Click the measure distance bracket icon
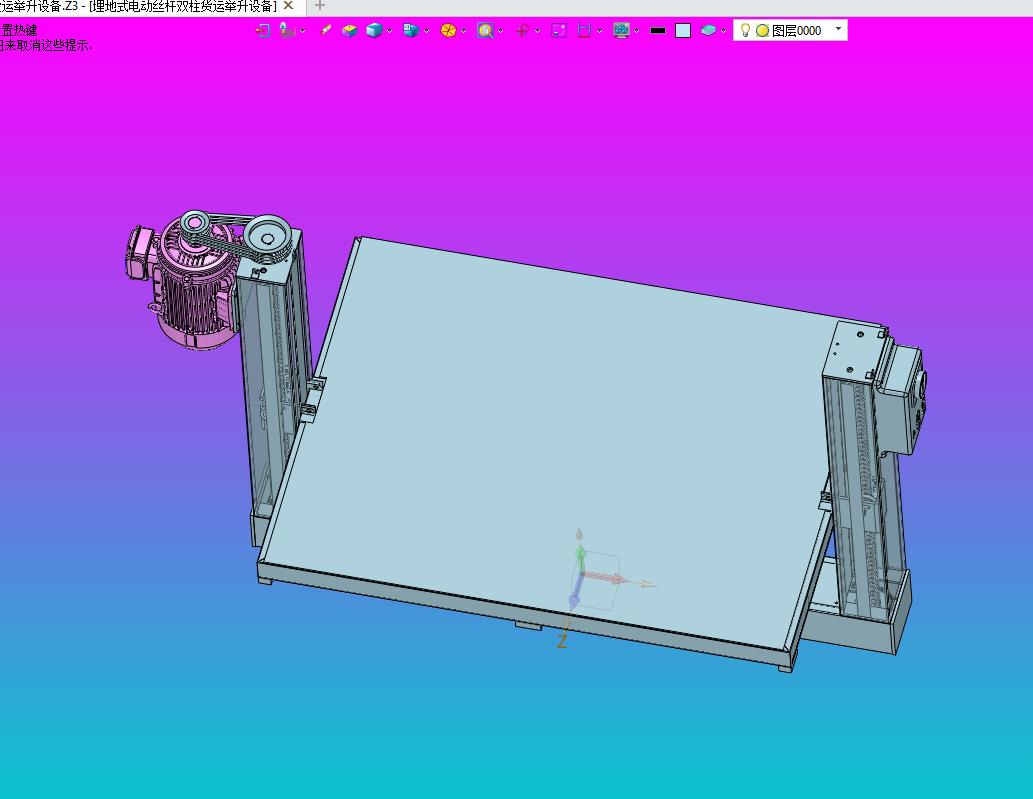The height and width of the screenshot is (799, 1033). (x=584, y=30)
